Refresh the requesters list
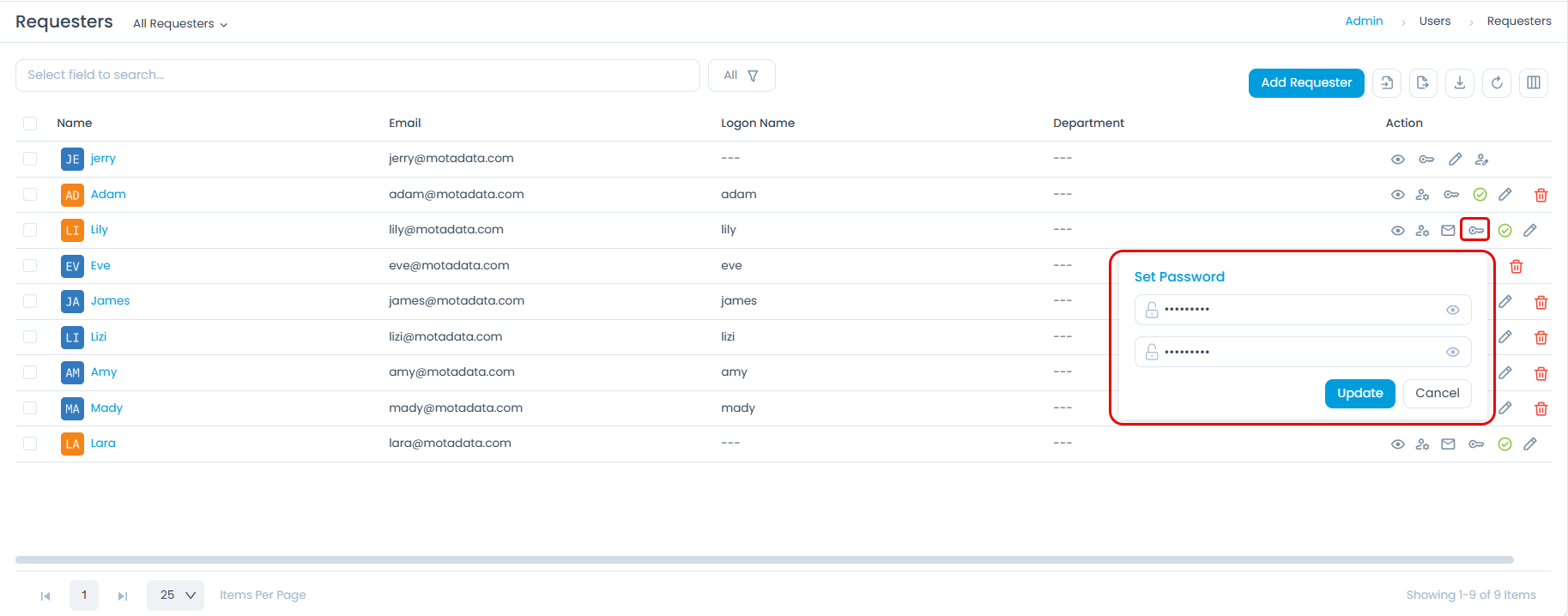Image resolution: width=1568 pixels, height=616 pixels. (1497, 83)
